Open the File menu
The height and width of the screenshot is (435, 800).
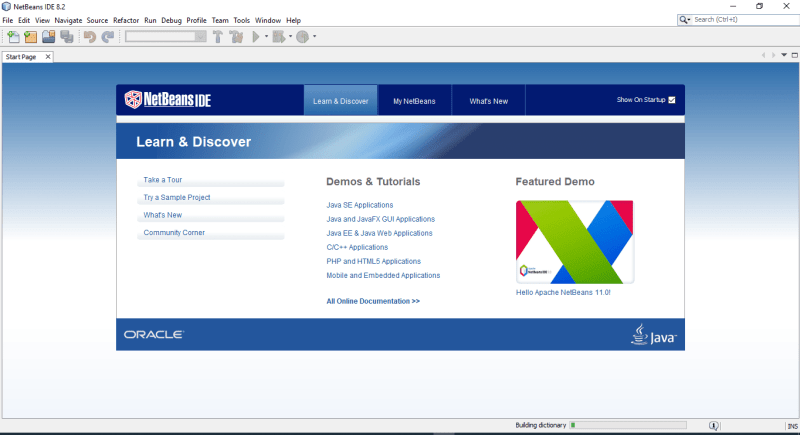(x=8, y=20)
